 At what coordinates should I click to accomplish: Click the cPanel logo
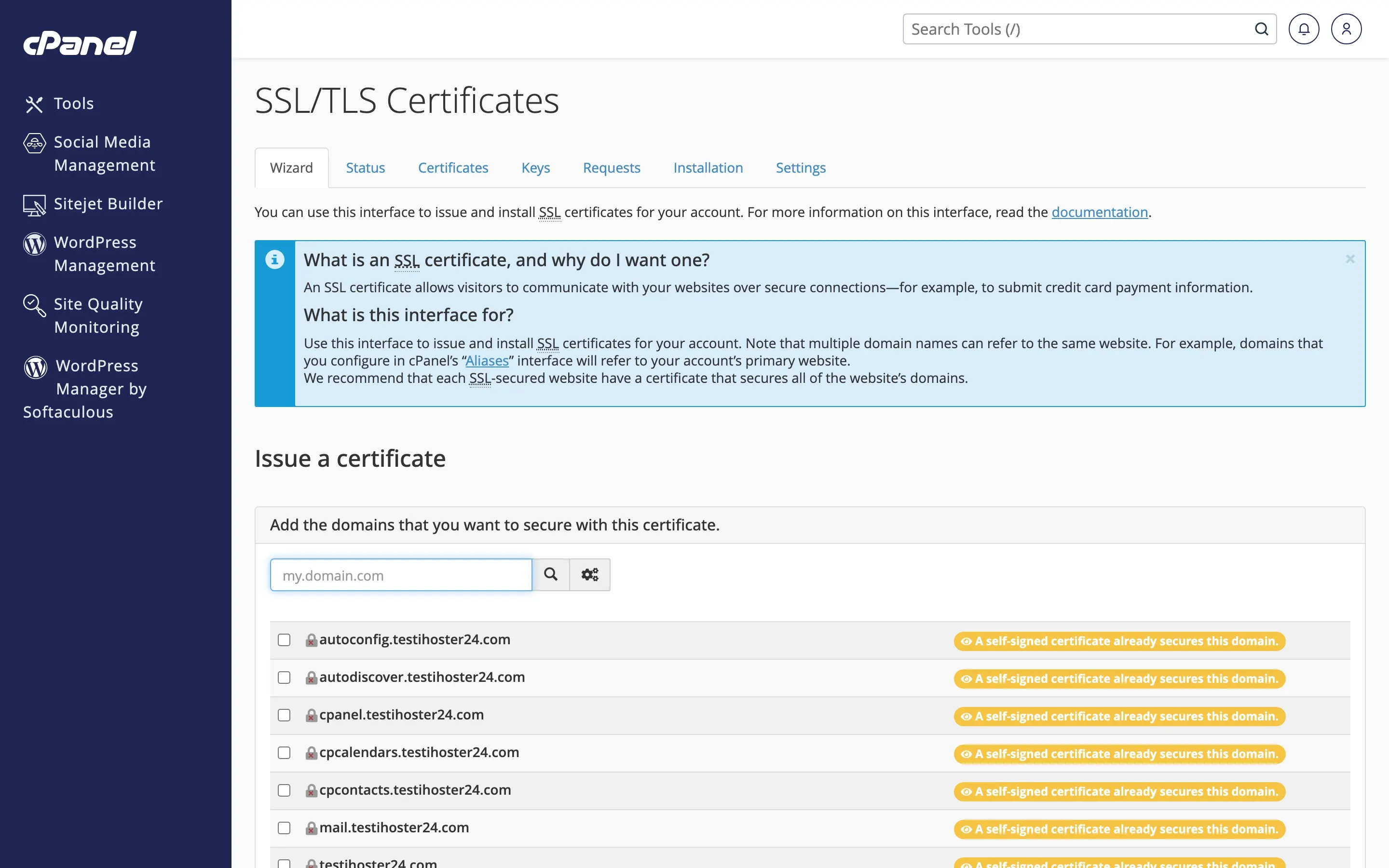pyautogui.click(x=80, y=43)
